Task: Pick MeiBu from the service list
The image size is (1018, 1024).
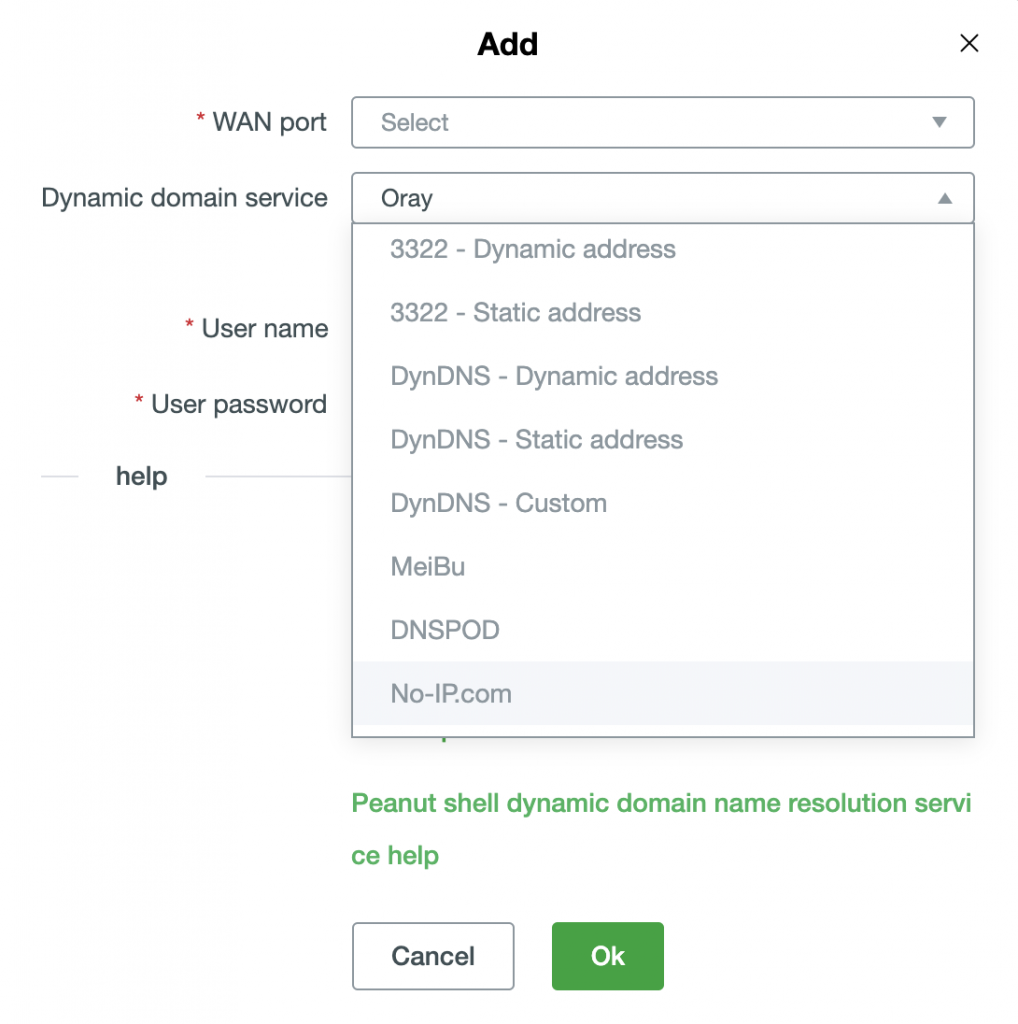Action: pos(662,566)
